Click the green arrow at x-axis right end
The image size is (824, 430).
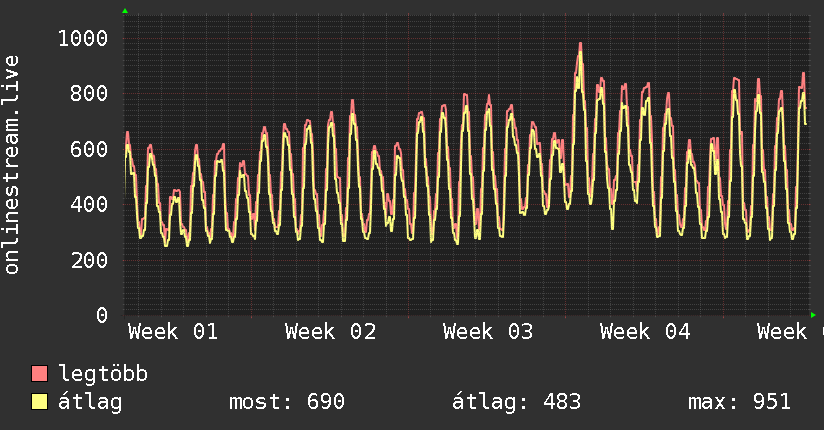(x=814, y=315)
